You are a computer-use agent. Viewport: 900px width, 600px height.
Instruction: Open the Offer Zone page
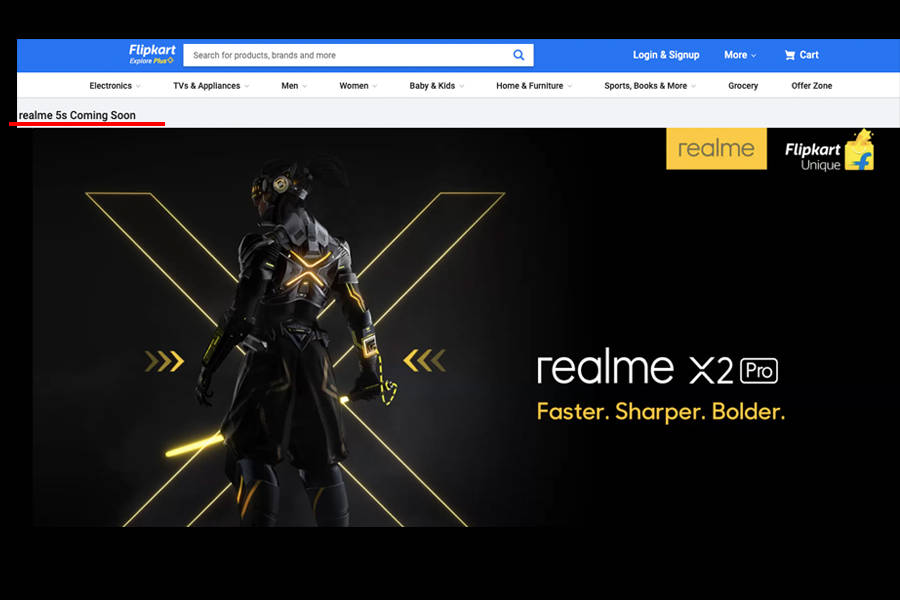point(811,86)
